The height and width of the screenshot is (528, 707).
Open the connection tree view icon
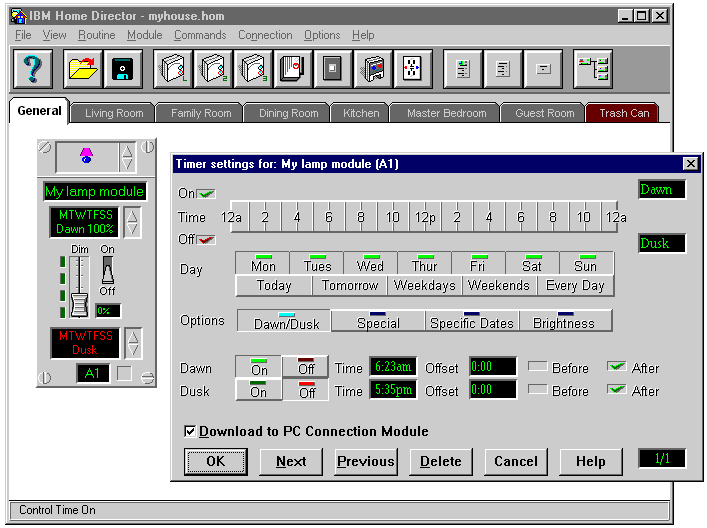pyautogui.click(x=593, y=69)
